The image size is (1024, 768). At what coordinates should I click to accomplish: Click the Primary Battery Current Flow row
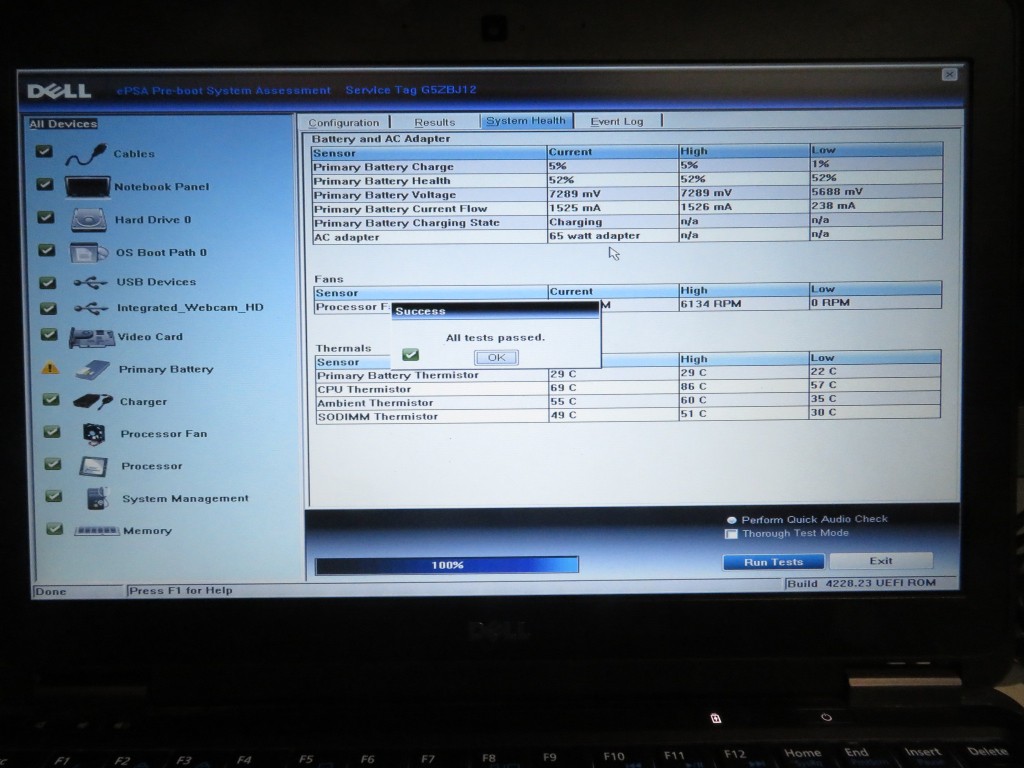627,208
